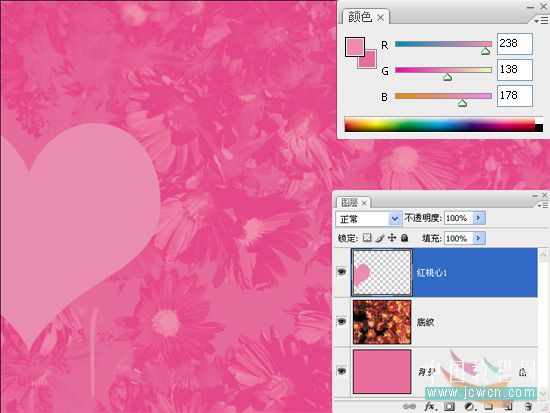The width and height of the screenshot is (550, 413).
Task: Close the 颜色 tab
Action: (381, 17)
